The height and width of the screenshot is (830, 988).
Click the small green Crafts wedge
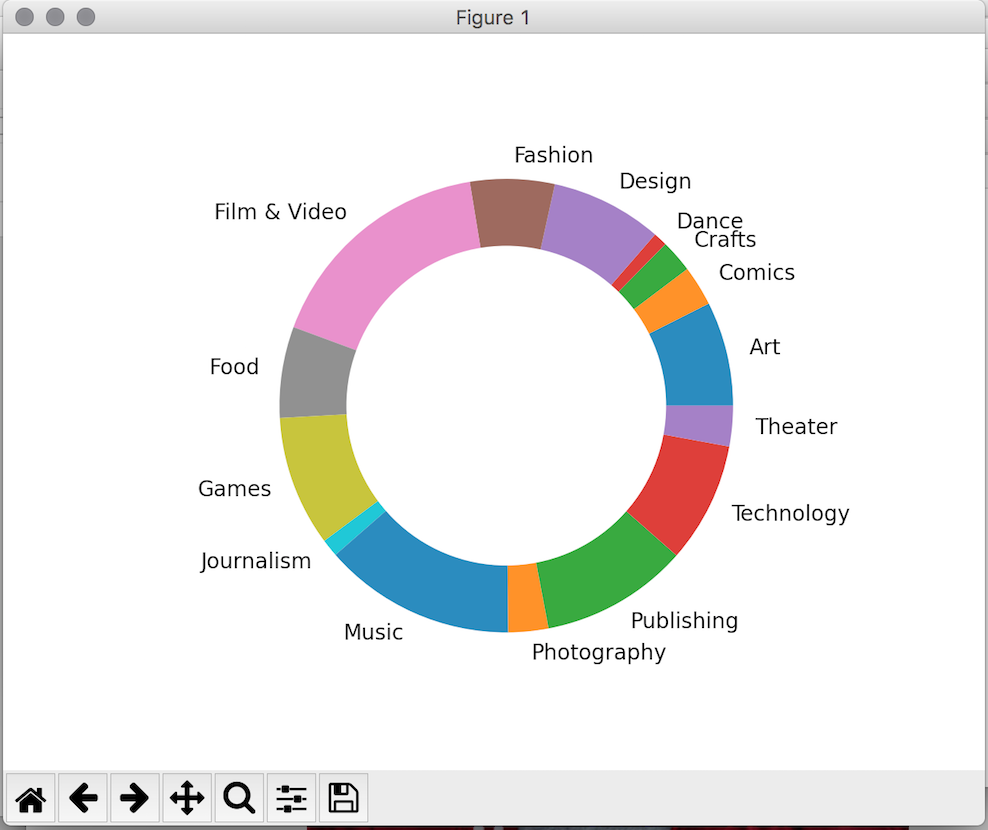(653, 277)
